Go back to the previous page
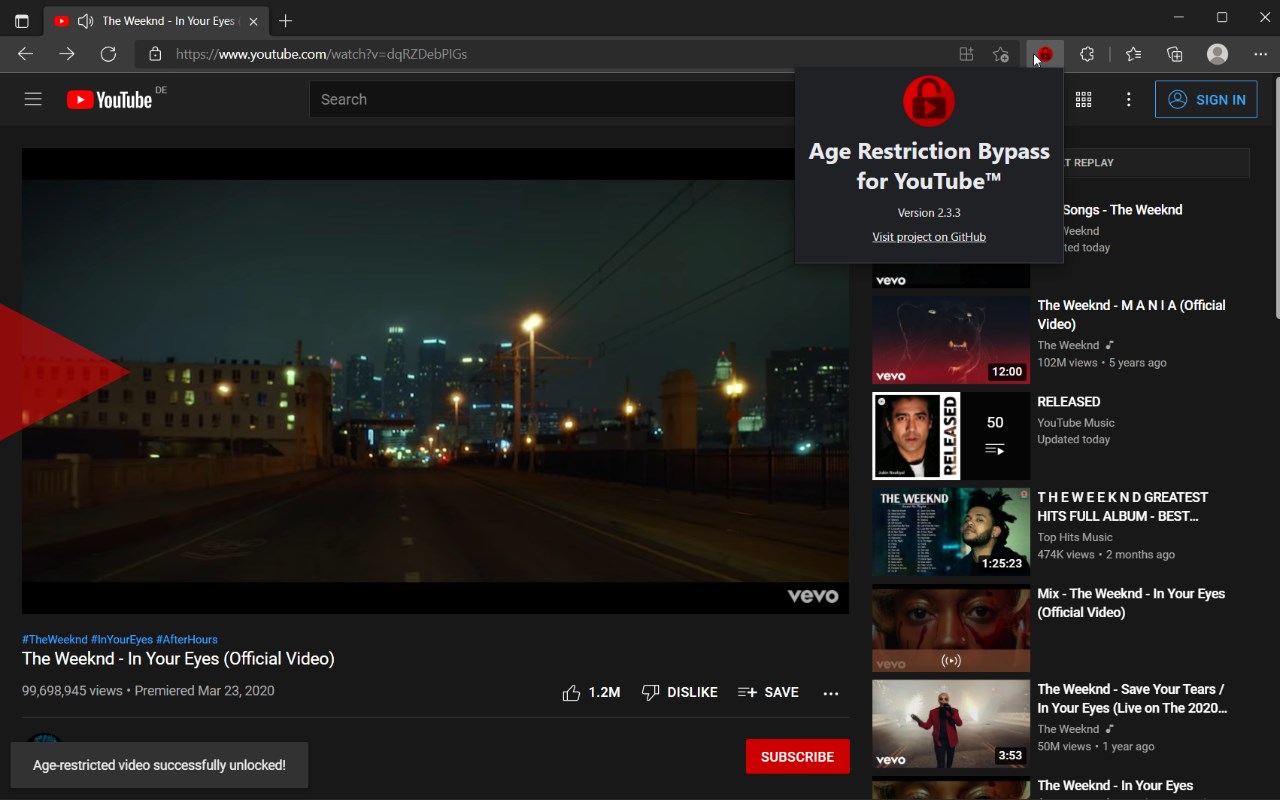This screenshot has height=800, width=1280. (x=26, y=54)
